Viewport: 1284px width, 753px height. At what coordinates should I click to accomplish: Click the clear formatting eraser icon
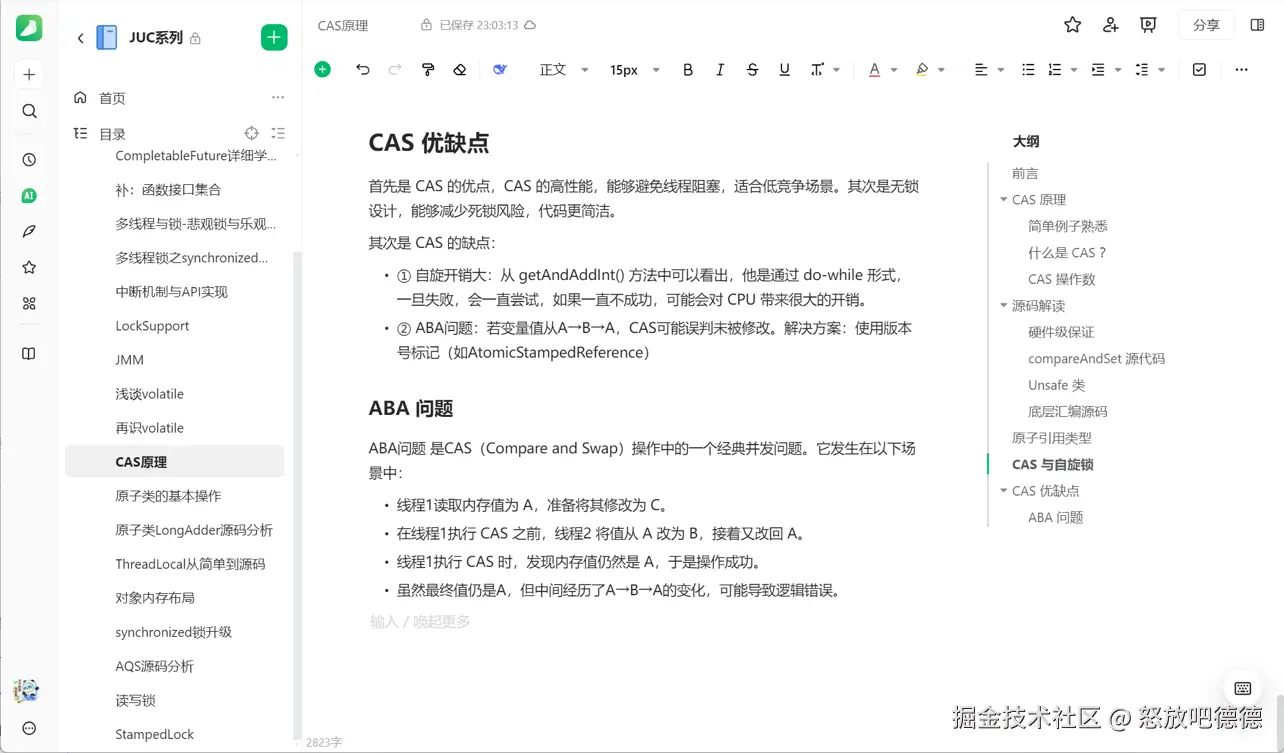click(459, 69)
